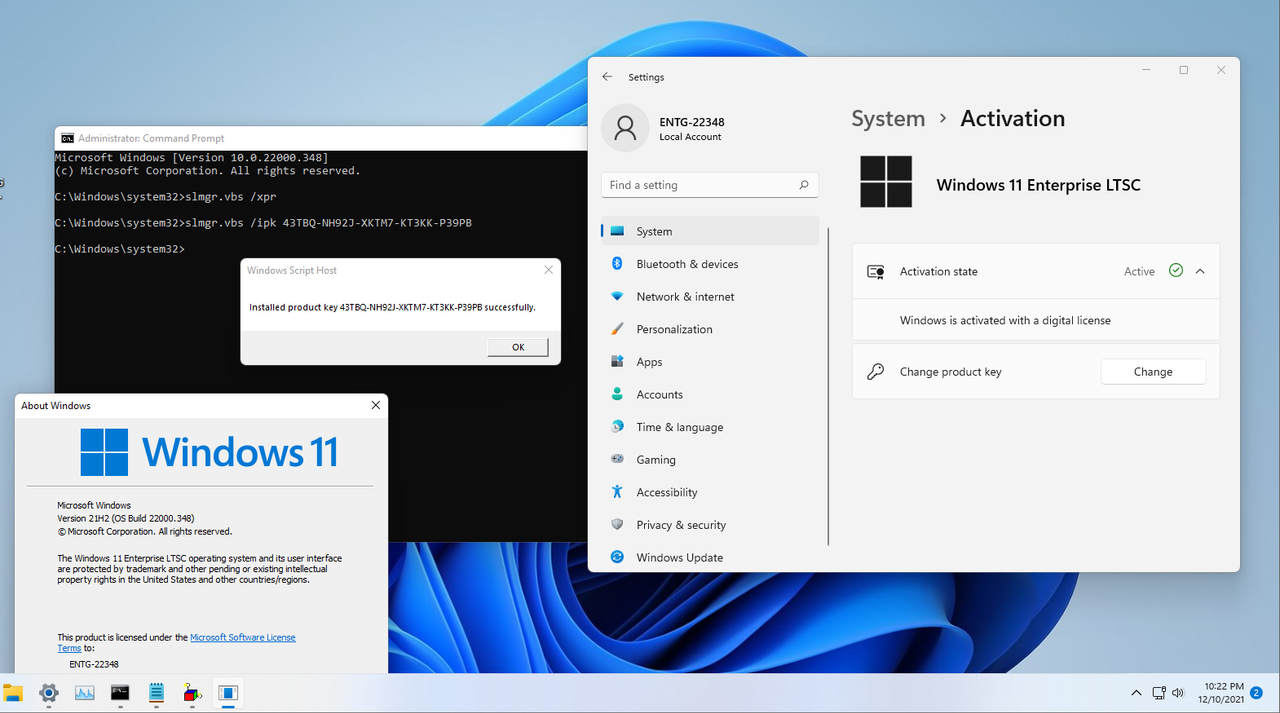Open Gaming settings page

pos(710,460)
